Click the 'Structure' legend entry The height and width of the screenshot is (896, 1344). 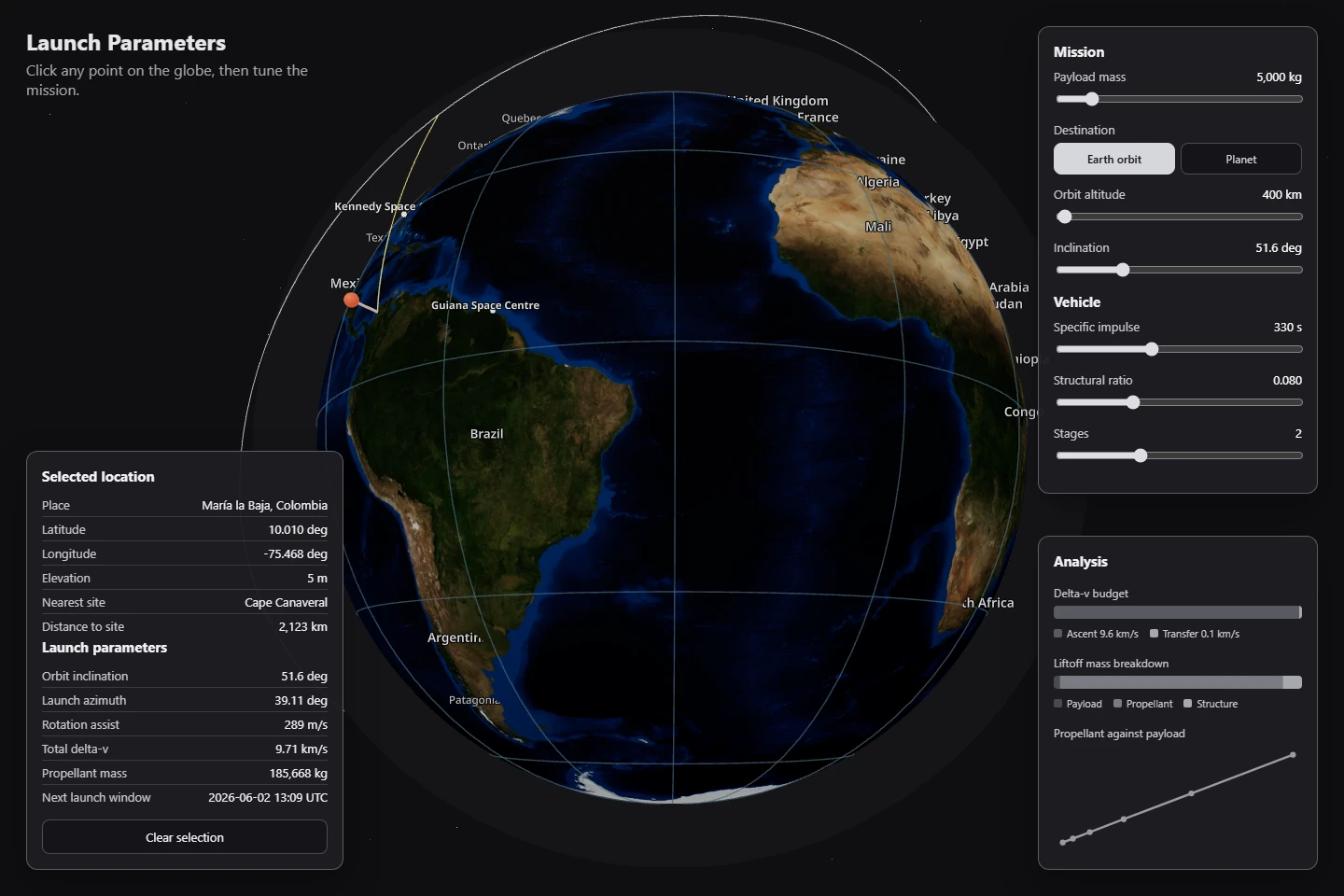tap(1211, 704)
